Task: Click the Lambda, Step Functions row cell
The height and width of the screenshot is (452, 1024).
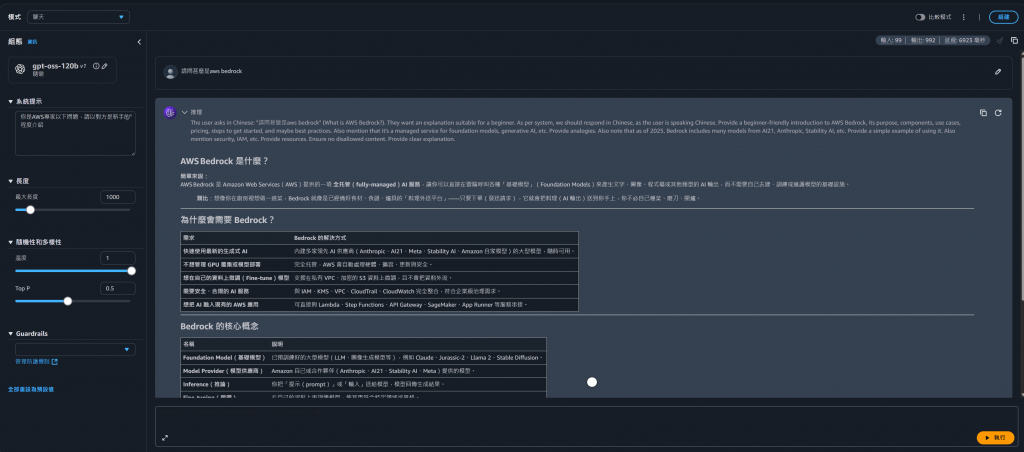Action: [x=434, y=304]
